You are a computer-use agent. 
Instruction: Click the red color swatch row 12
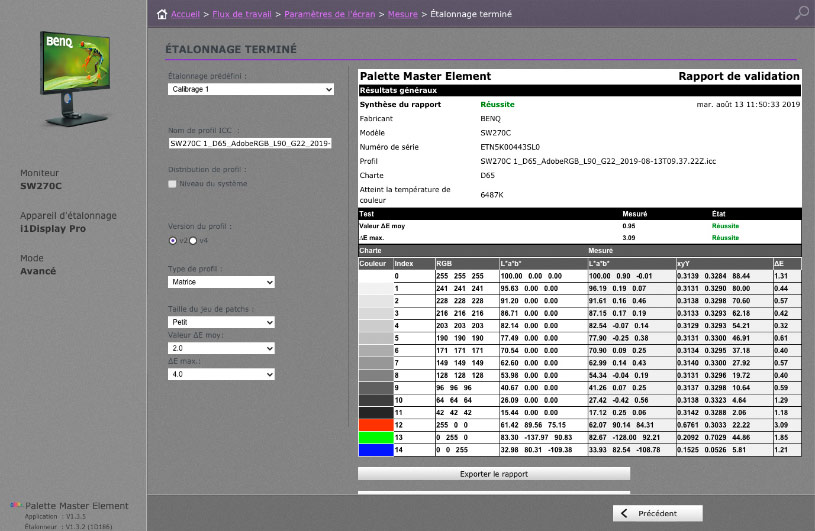click(x=376, y=425)
